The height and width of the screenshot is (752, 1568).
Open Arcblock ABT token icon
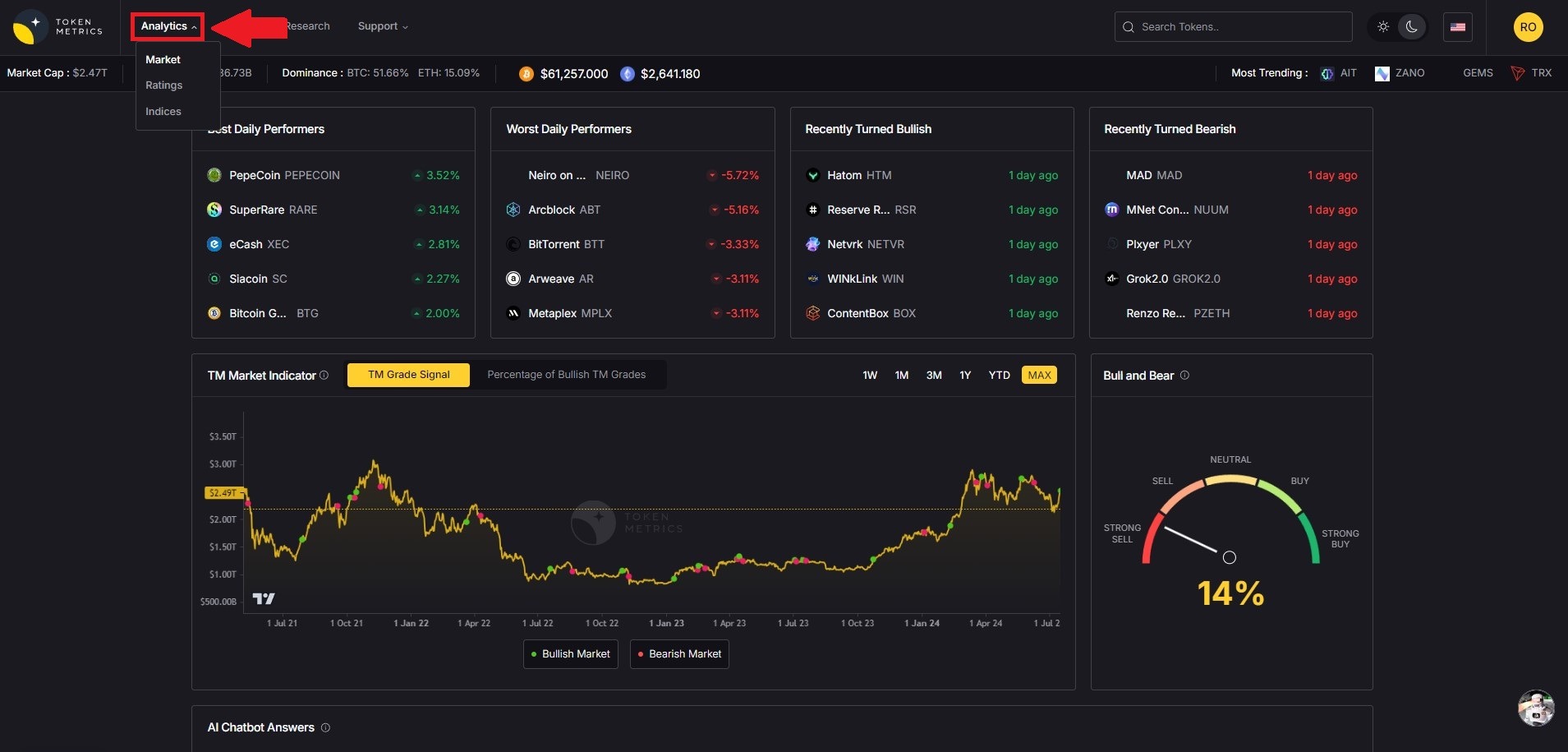pos(513,210)
